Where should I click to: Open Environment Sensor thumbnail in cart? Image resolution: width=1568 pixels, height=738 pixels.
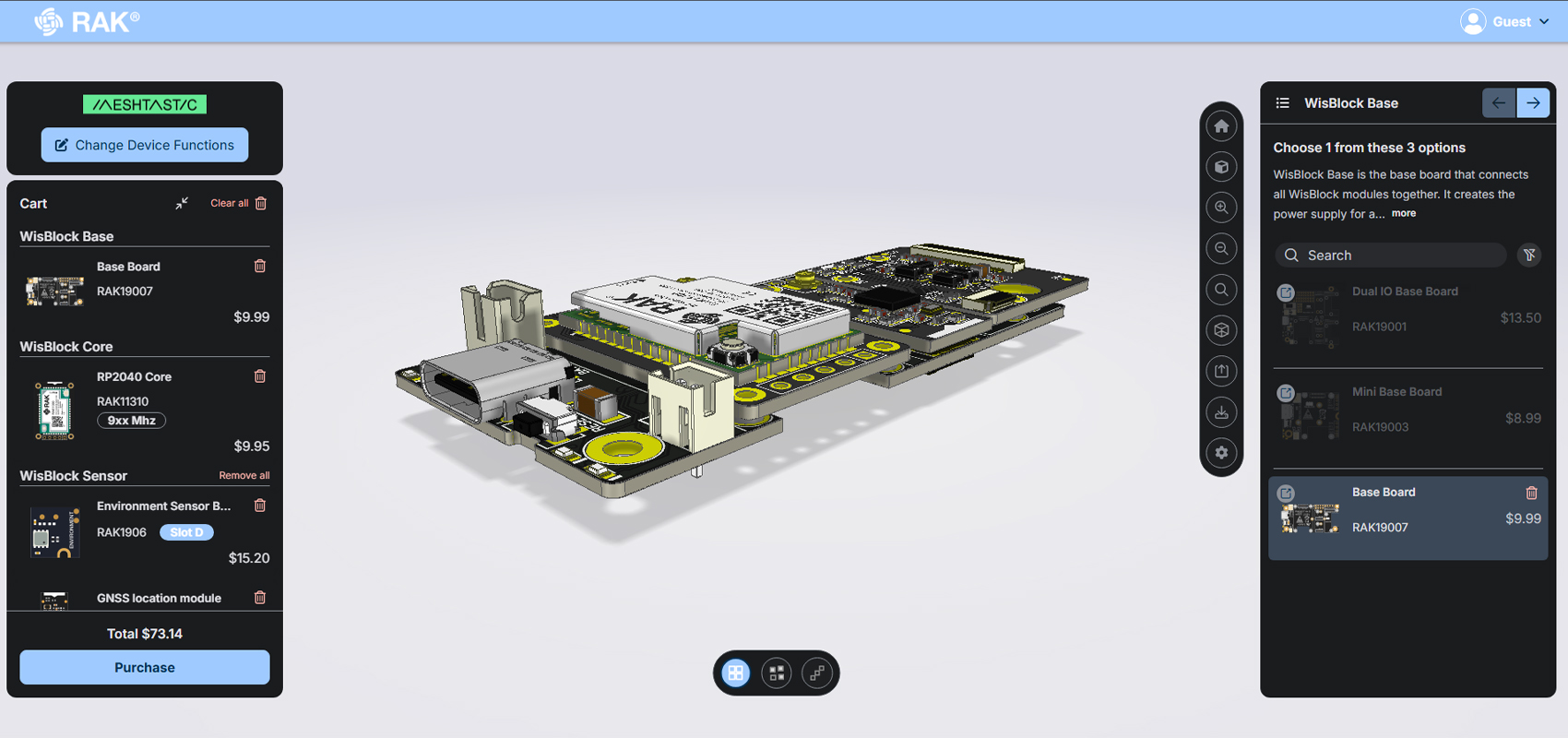pos(54,531)
